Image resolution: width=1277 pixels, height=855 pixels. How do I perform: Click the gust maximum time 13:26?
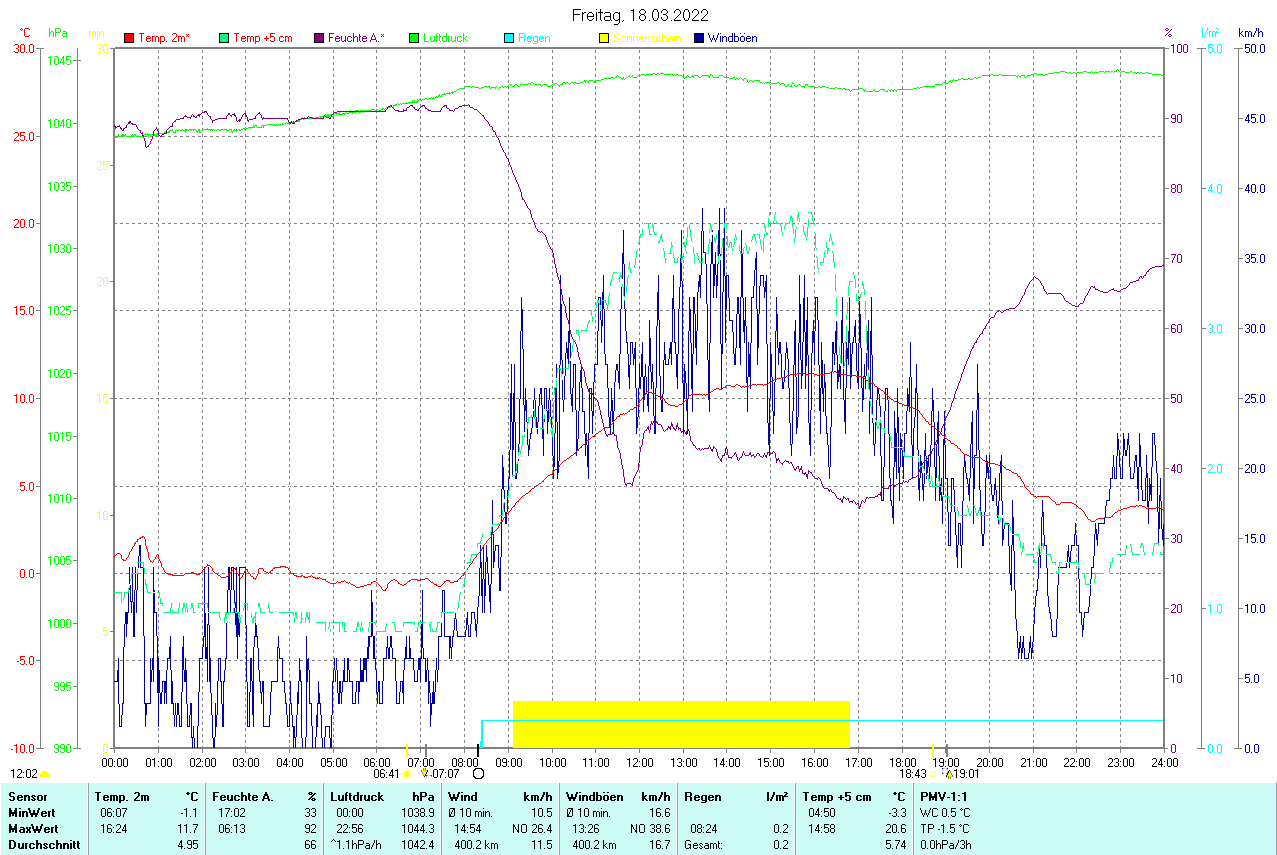coord(588,829)
